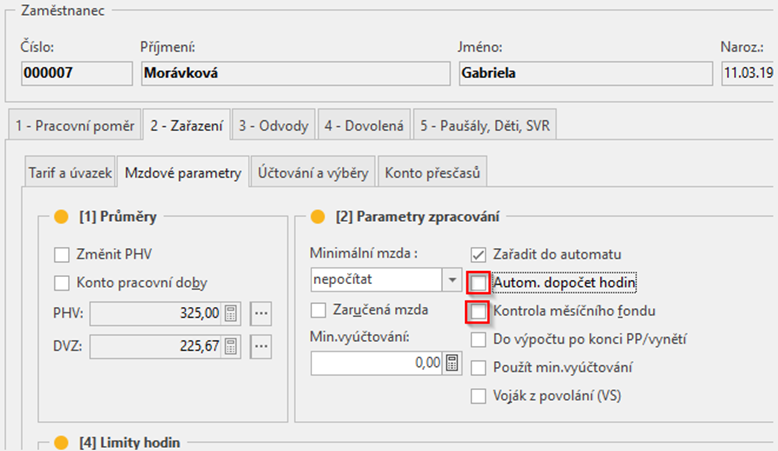Click the ellipsis button beside DVZ
The width and height of the screenshot is (778, 451).
[x=261, y=347]
